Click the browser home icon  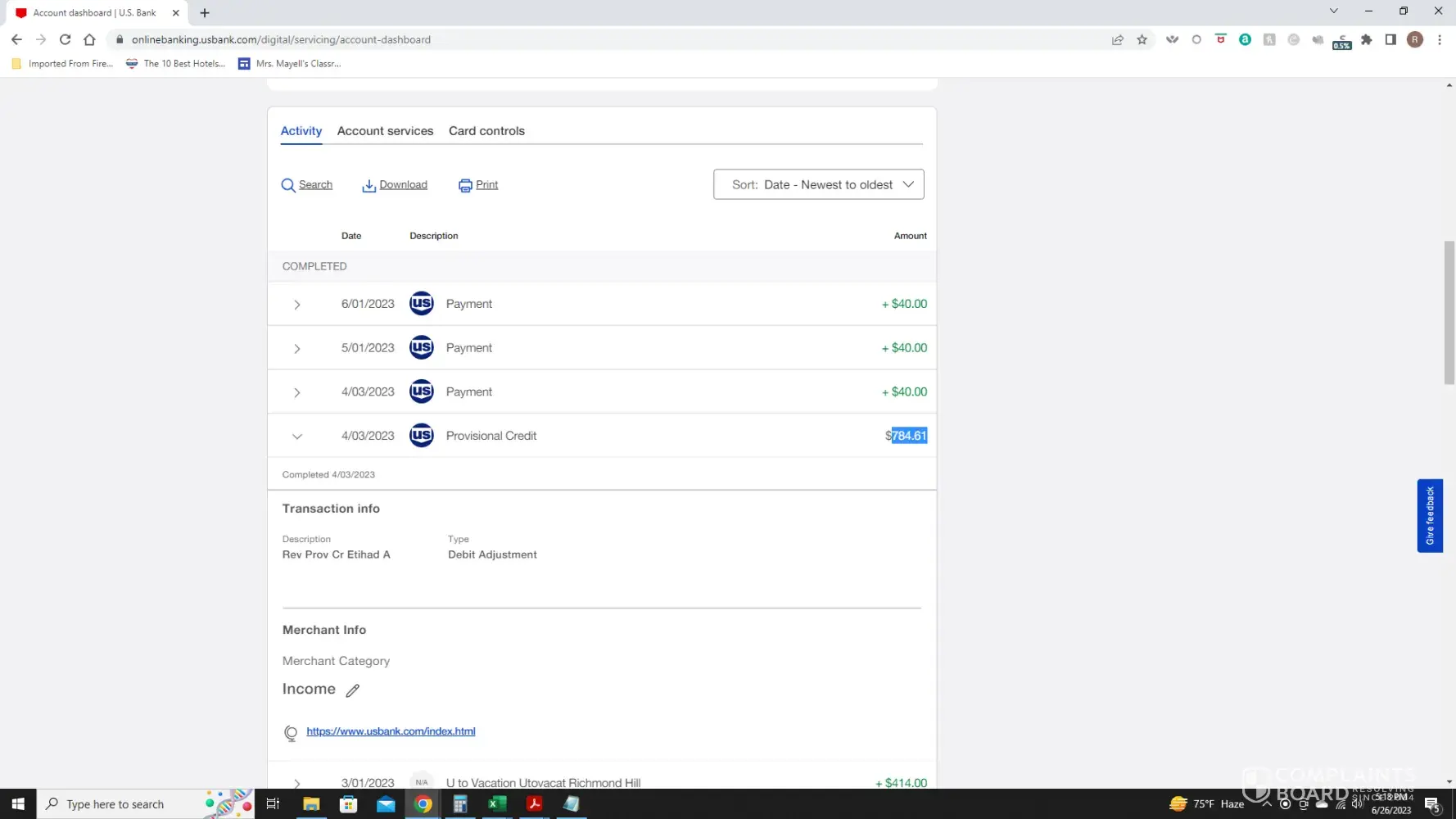click(89, 39)
